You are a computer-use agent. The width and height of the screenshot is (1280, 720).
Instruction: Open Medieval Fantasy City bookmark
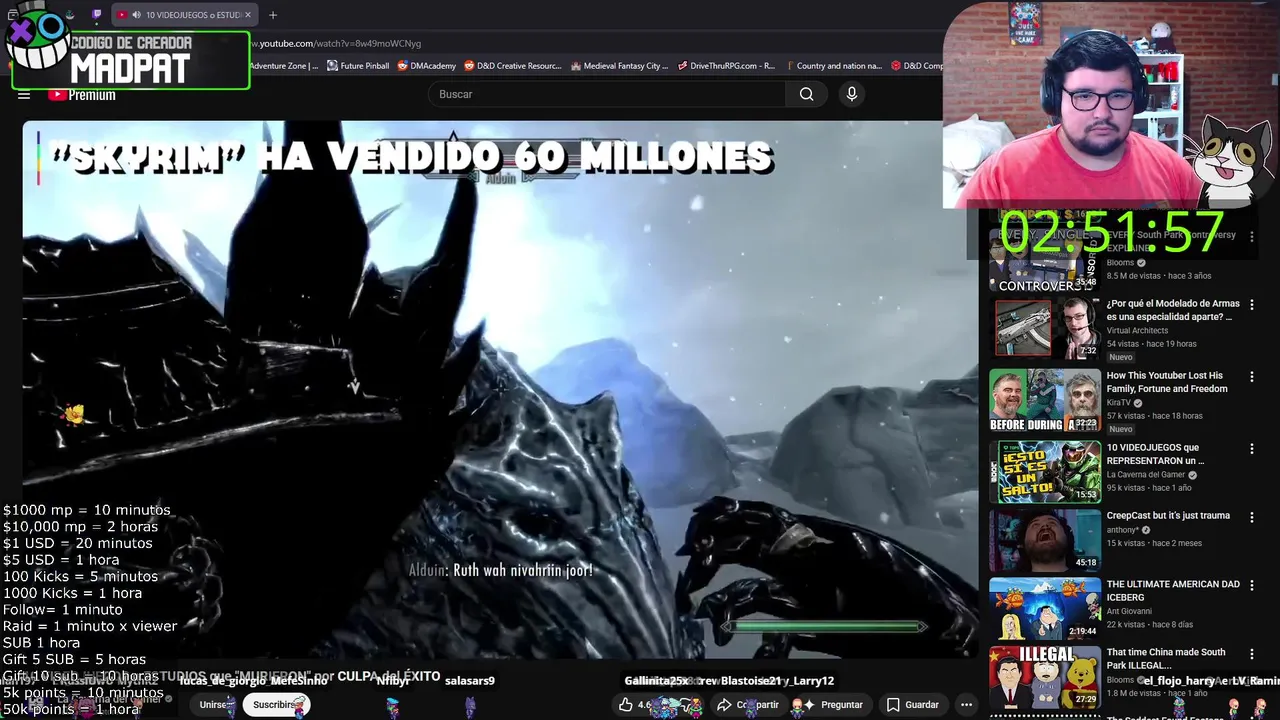(x=619, y=66)
